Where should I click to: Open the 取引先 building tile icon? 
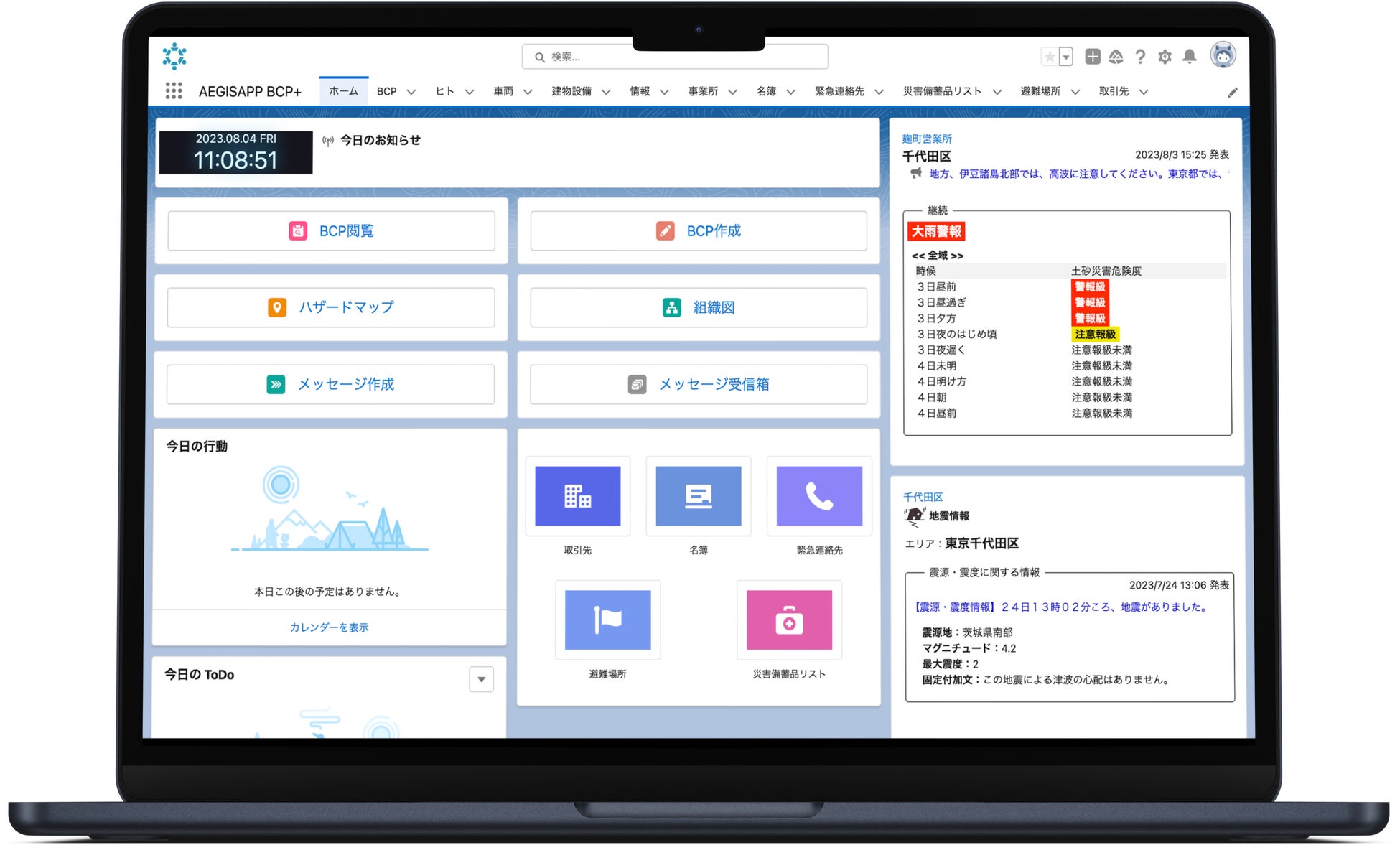tap(577, 496)
